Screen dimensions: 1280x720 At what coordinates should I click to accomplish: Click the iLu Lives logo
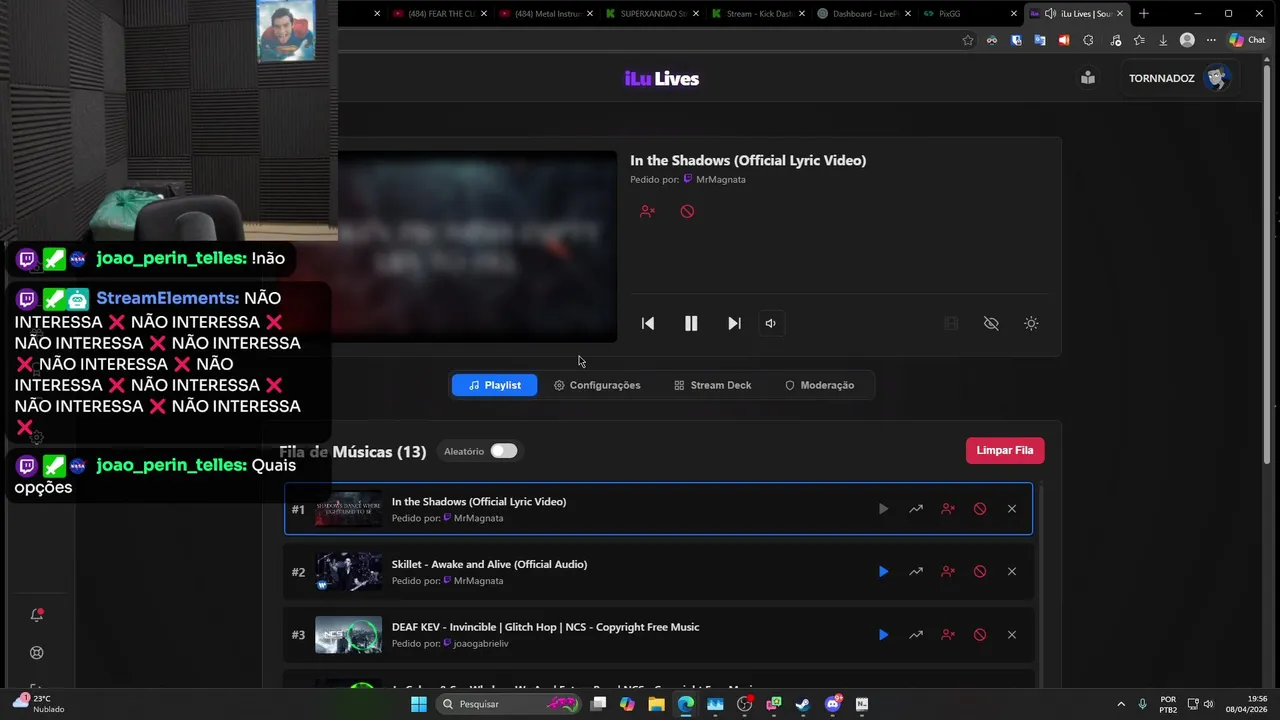pos(662,79)
